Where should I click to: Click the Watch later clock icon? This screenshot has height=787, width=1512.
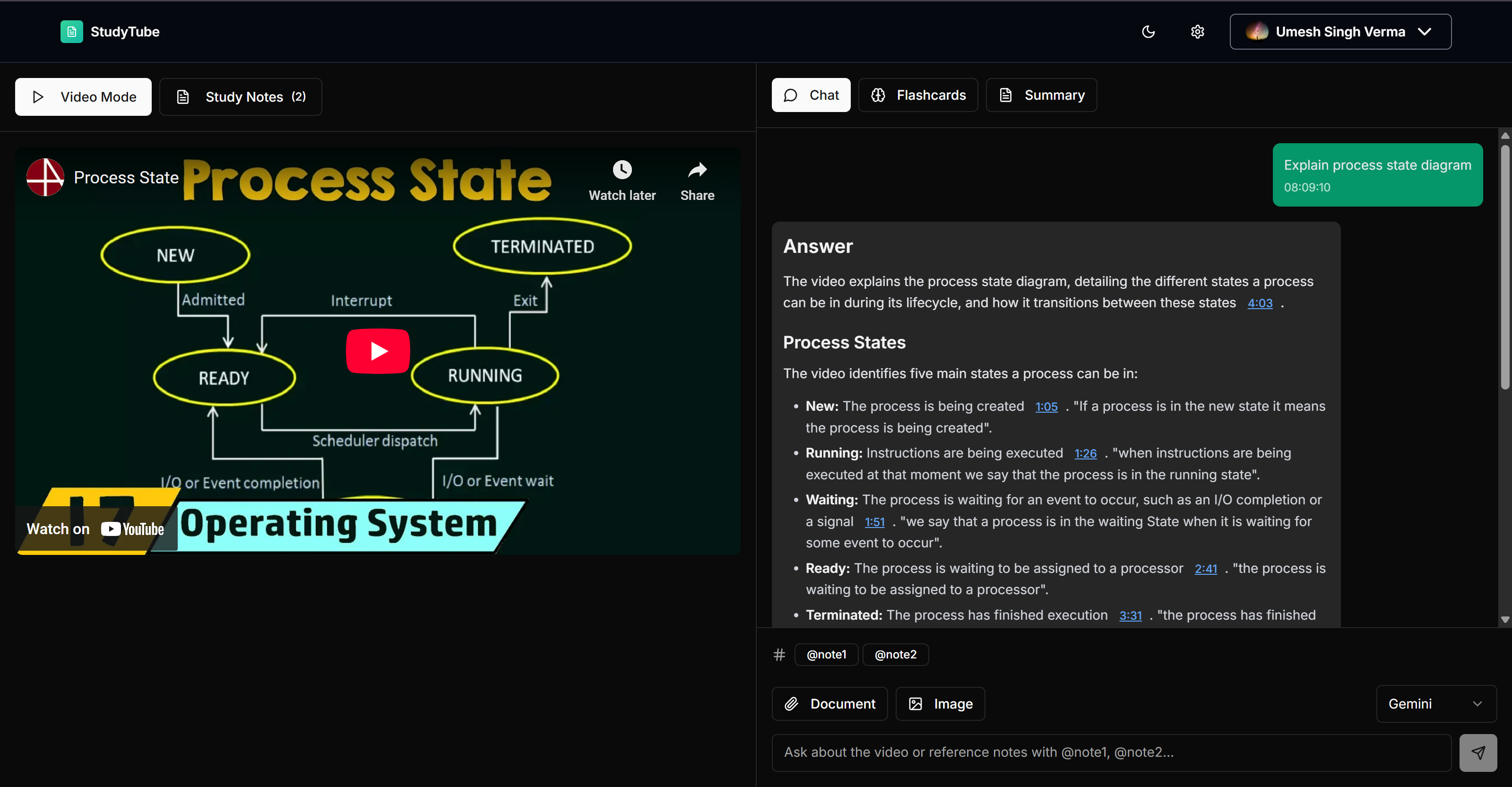[622, 170]
